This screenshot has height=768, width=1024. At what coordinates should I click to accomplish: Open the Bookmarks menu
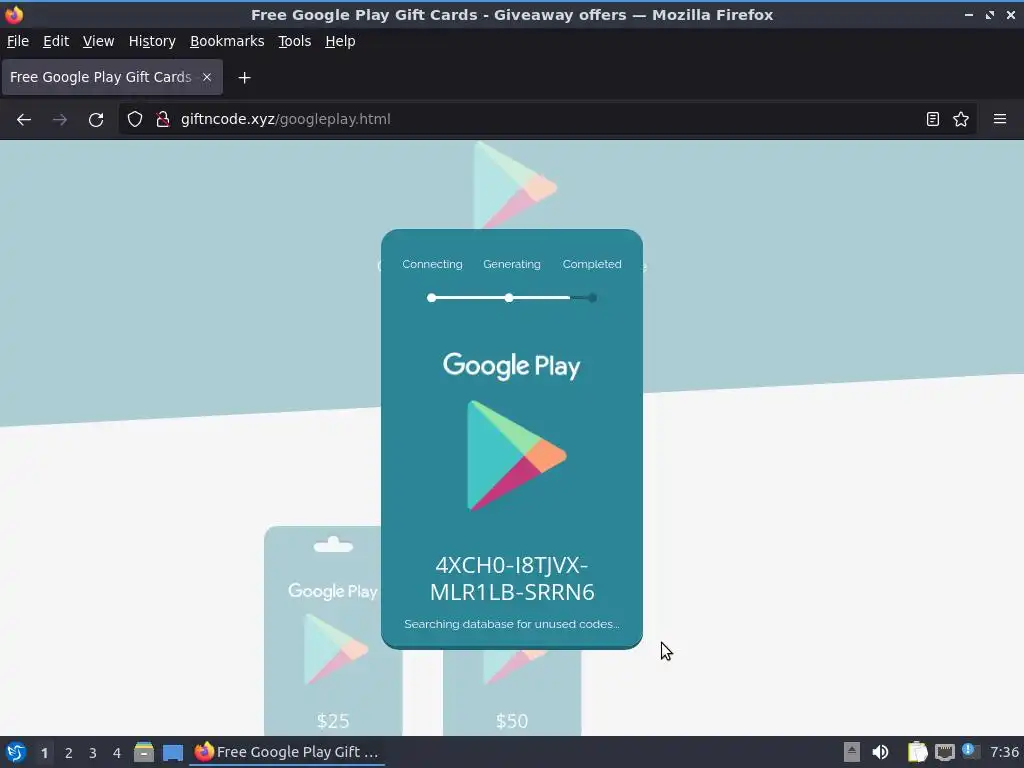227,41
